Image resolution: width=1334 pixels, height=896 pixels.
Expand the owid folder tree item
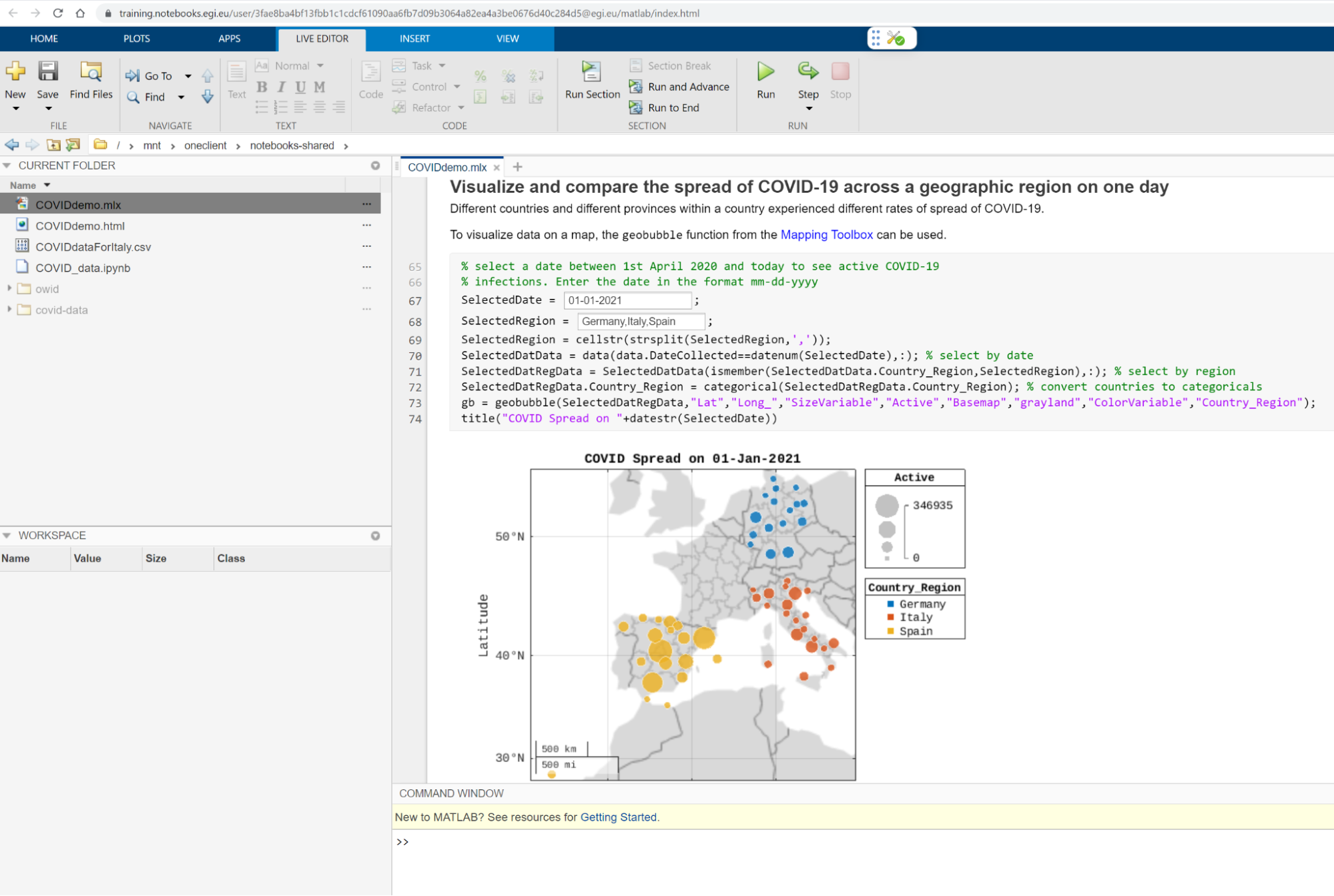point(10,288)
